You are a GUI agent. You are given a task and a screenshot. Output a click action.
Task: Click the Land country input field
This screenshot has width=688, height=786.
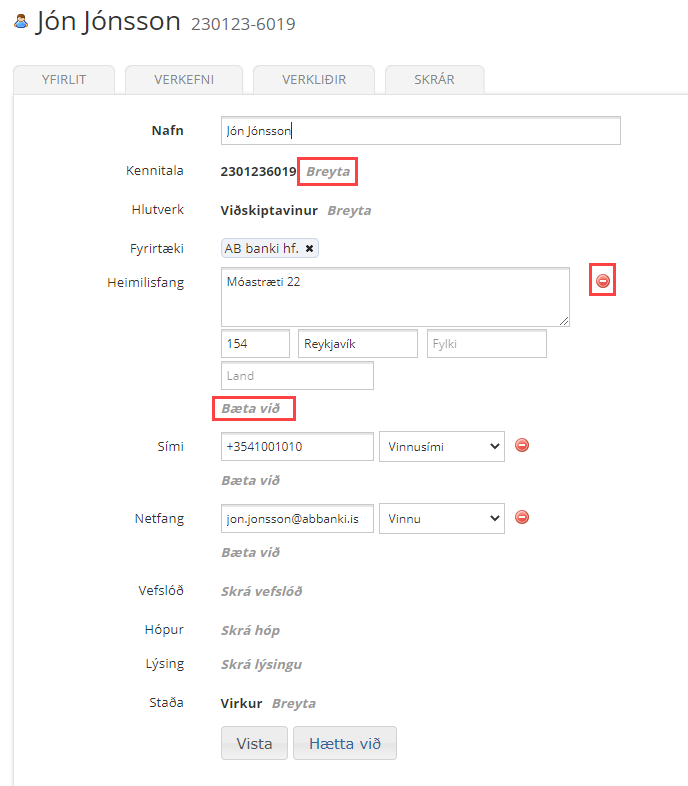297,376
